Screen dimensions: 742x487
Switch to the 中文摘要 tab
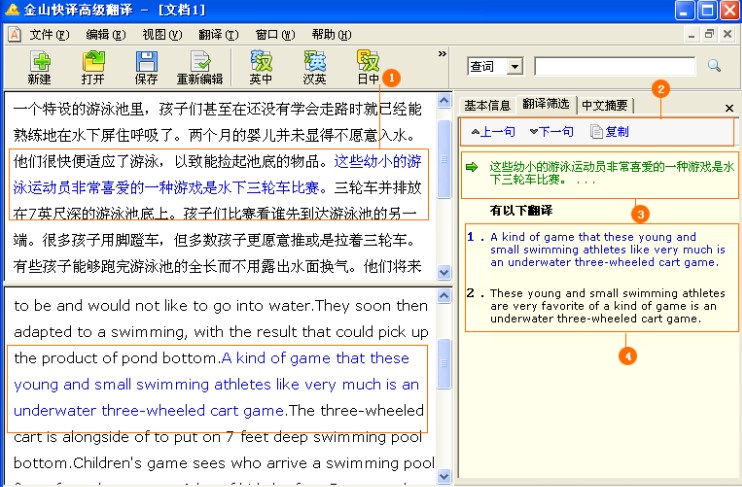(605, 106)
